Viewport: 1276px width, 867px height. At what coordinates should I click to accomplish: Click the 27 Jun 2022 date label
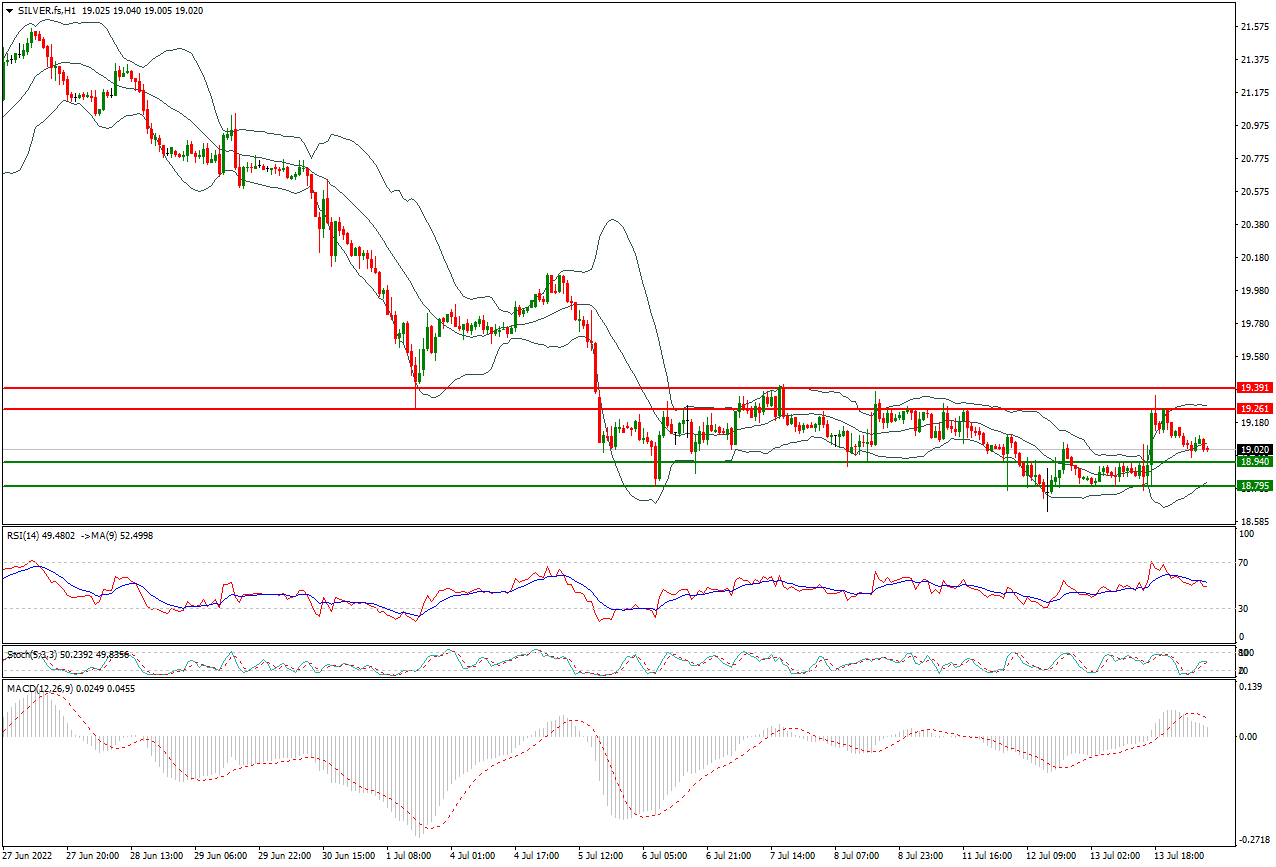[25, 856]
